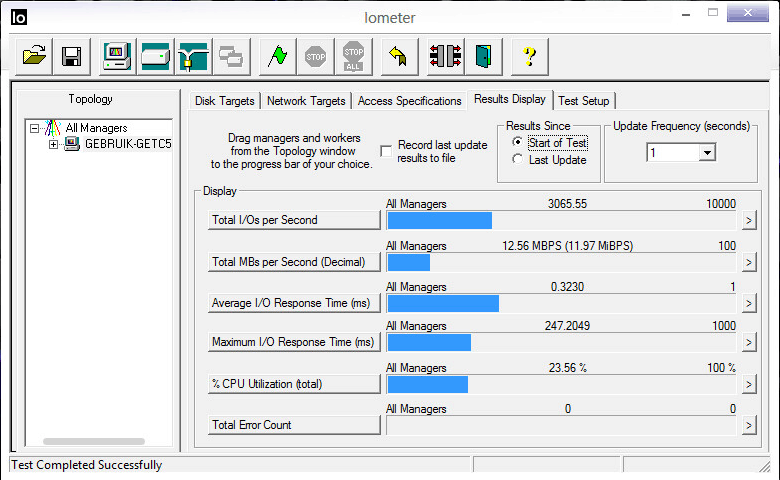
Task: Open arrow beside Total Error Count bar
Action: (749, 425)
